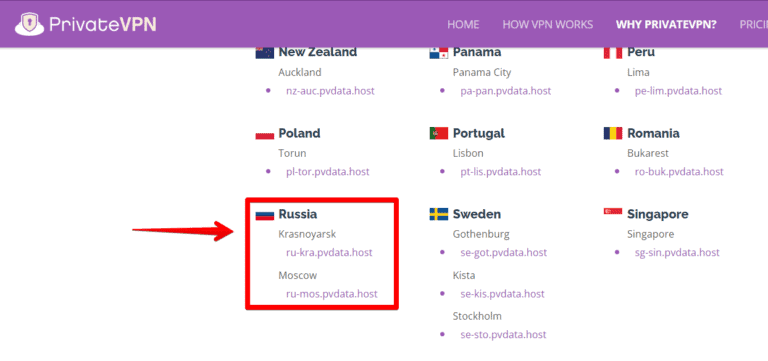Click the Portugal flag icon
This screenshot has width=768, height=361.
(439, 133)
